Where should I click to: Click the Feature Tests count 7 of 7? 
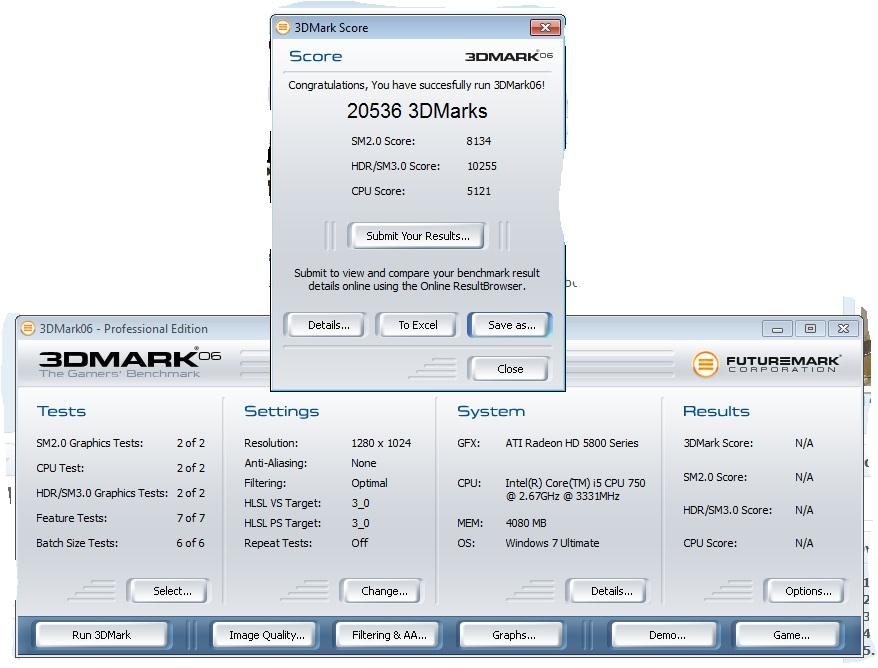(x=190, y=518)
